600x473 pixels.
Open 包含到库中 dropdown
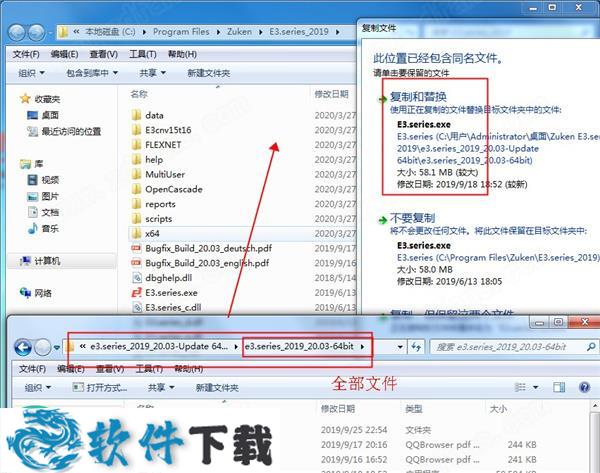click(92, 73)
